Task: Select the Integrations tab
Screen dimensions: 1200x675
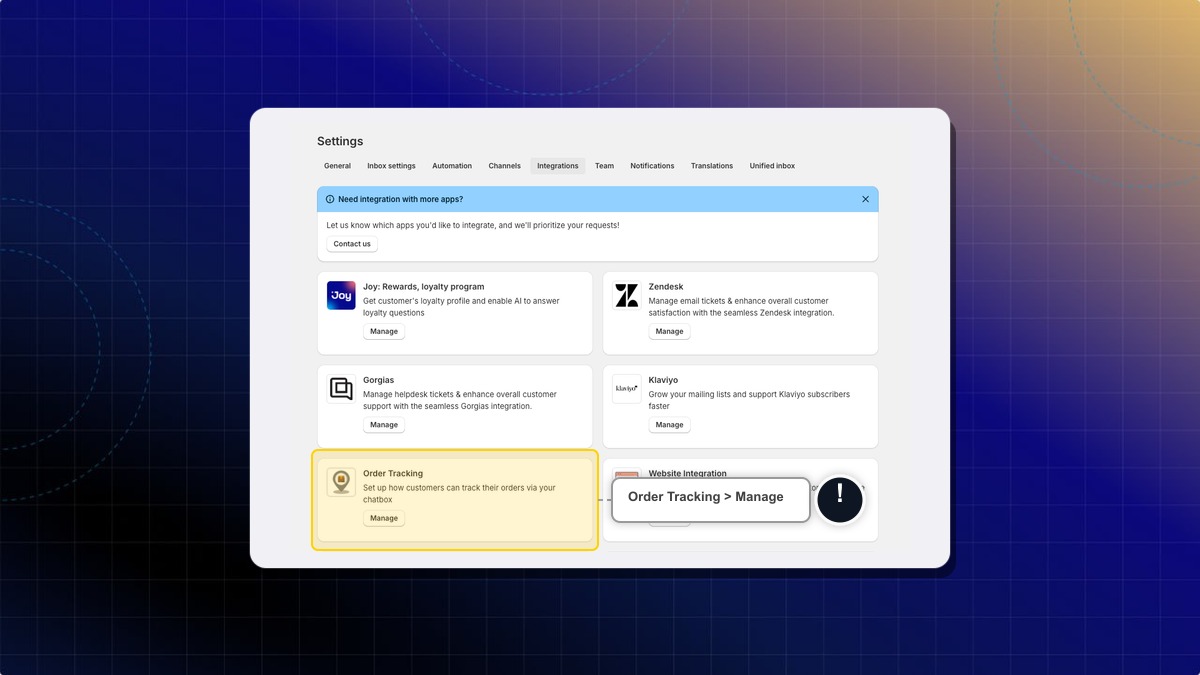Action: 557,166
